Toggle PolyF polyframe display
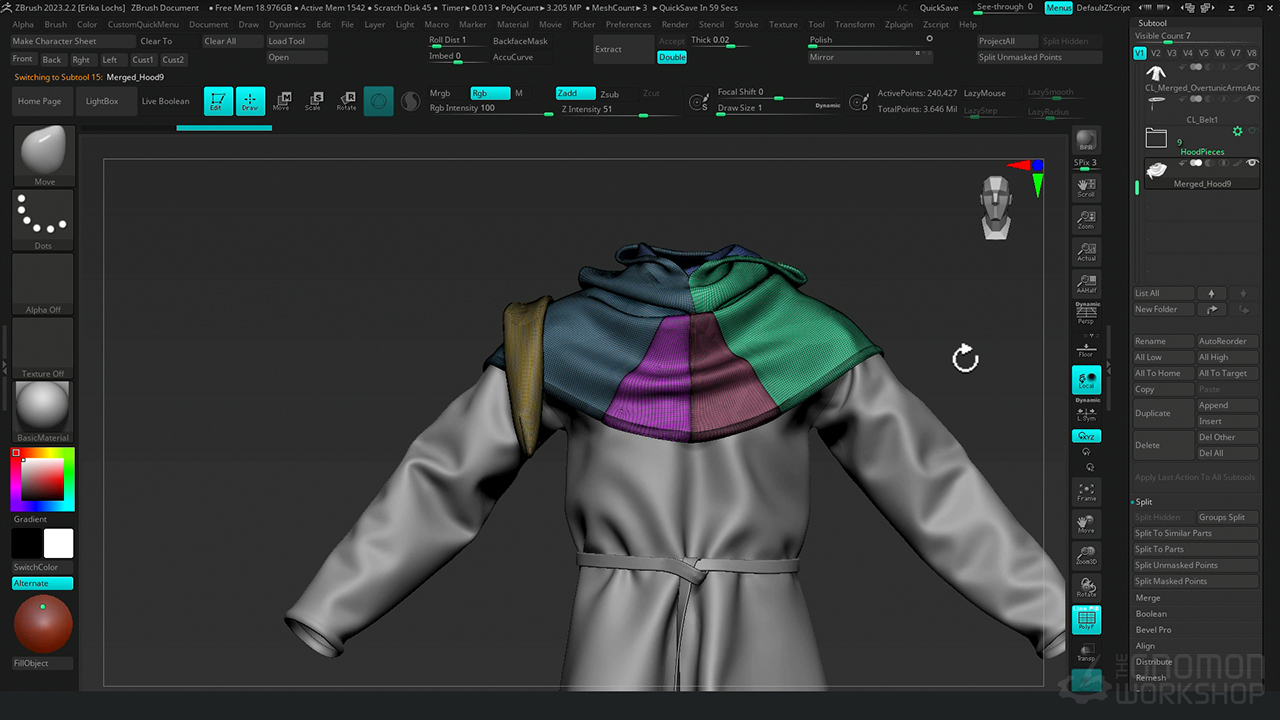Viewport: 1280px width, 720px height. [1086, 621]
